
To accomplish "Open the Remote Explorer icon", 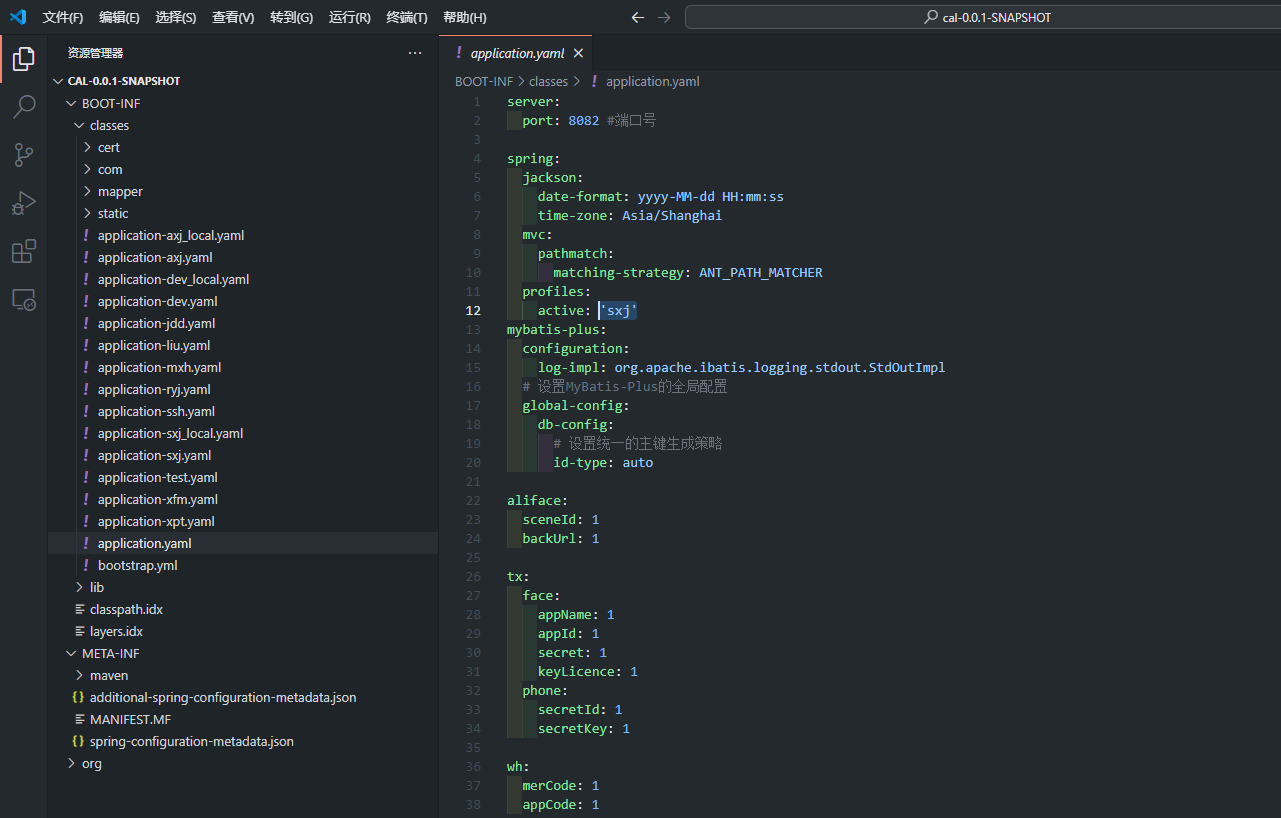I will 24,299.
